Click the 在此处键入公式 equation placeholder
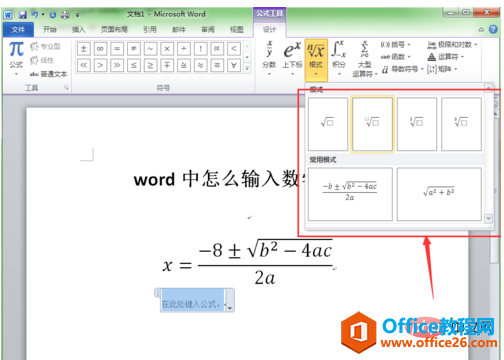The image size is (504, 360). click(192, 300)
